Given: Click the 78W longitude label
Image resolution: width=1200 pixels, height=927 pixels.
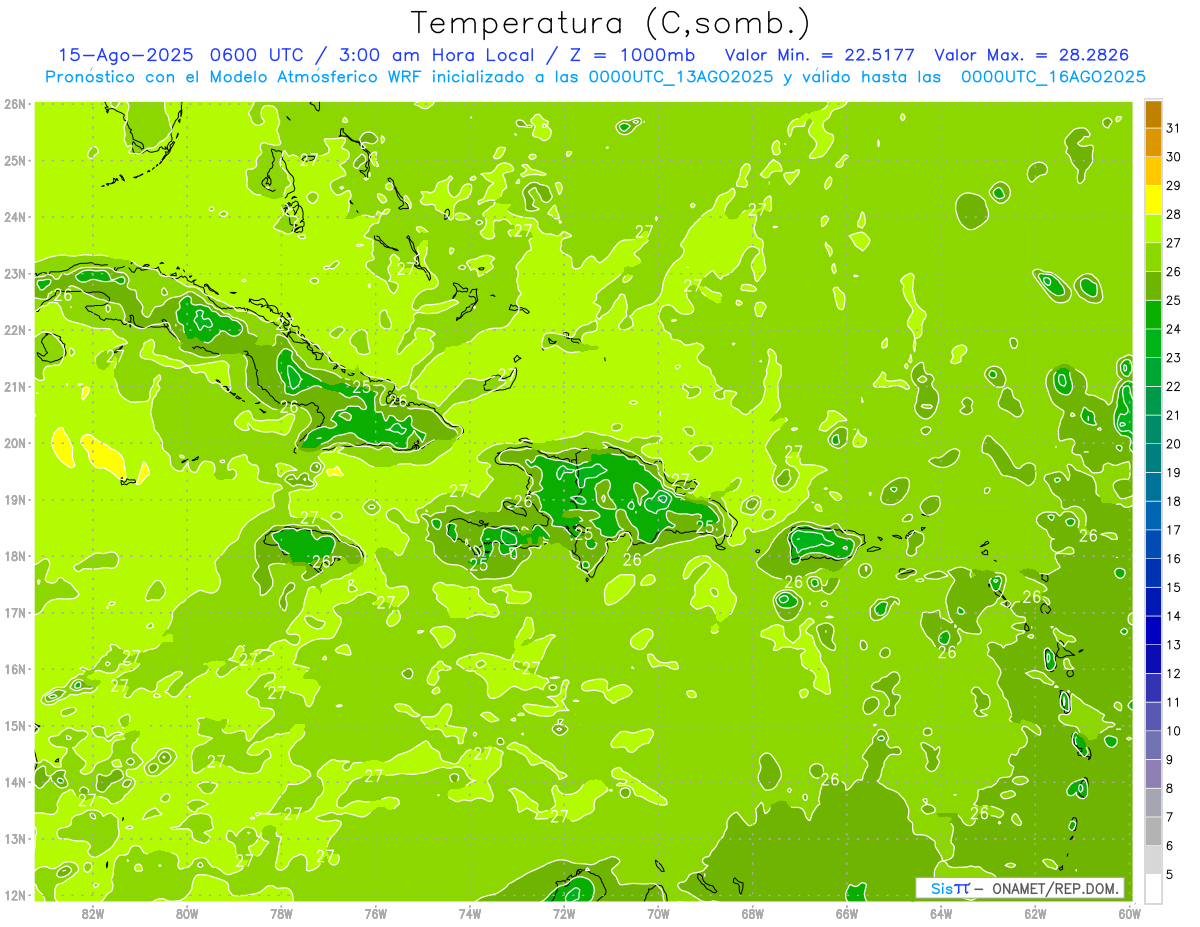Looking at the screenshot, I should click(281, 913).
